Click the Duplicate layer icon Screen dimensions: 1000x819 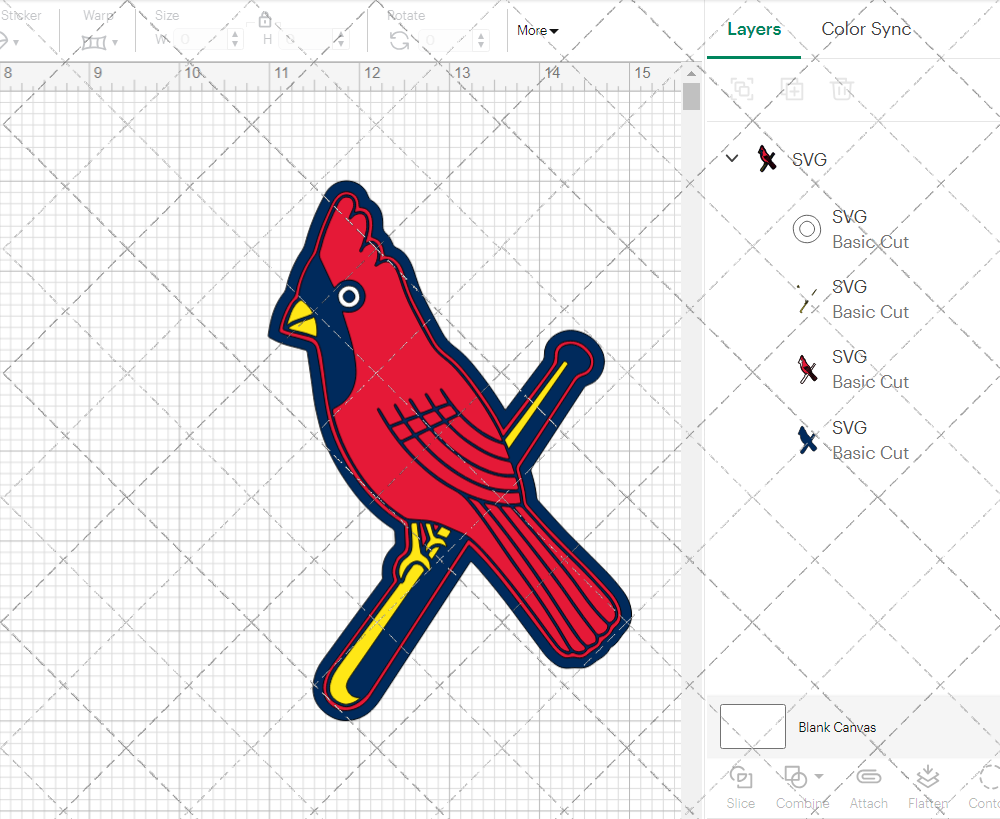coord(792,90)
